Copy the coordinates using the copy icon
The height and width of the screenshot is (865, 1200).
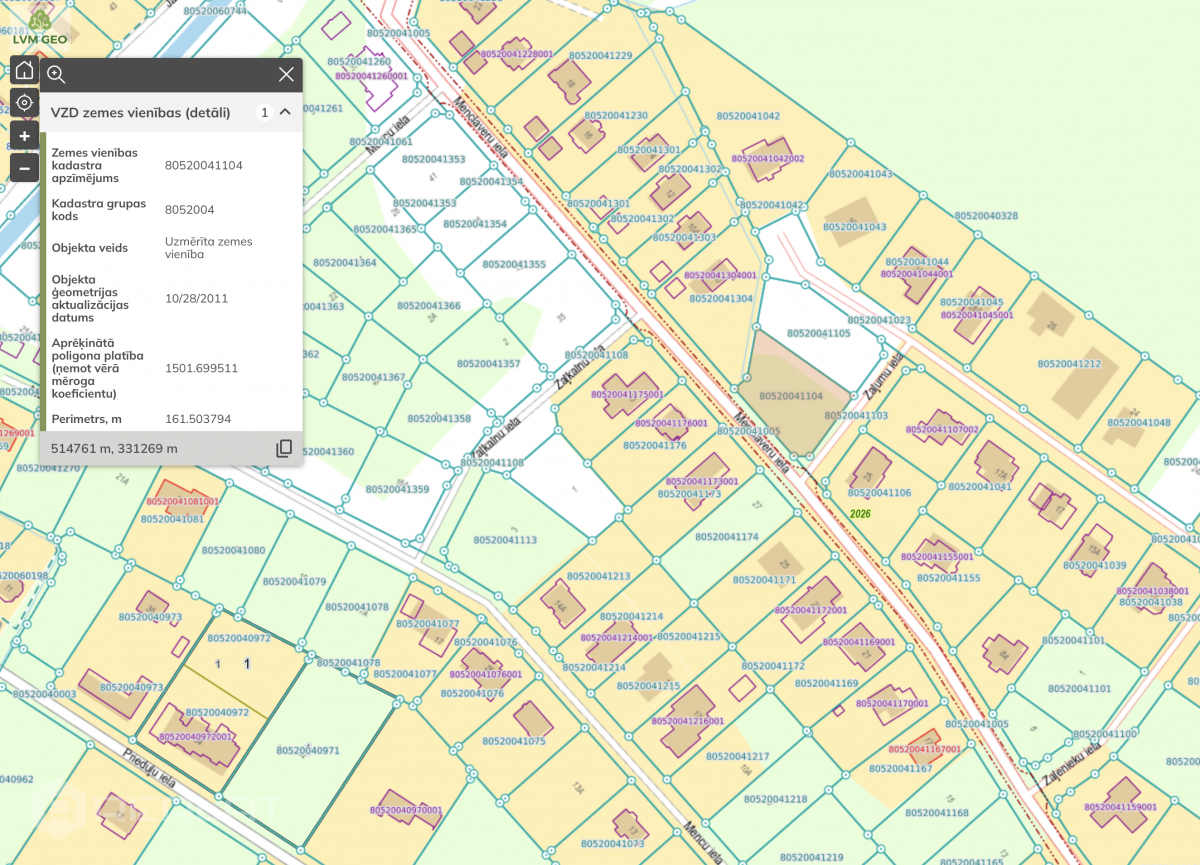284,448
